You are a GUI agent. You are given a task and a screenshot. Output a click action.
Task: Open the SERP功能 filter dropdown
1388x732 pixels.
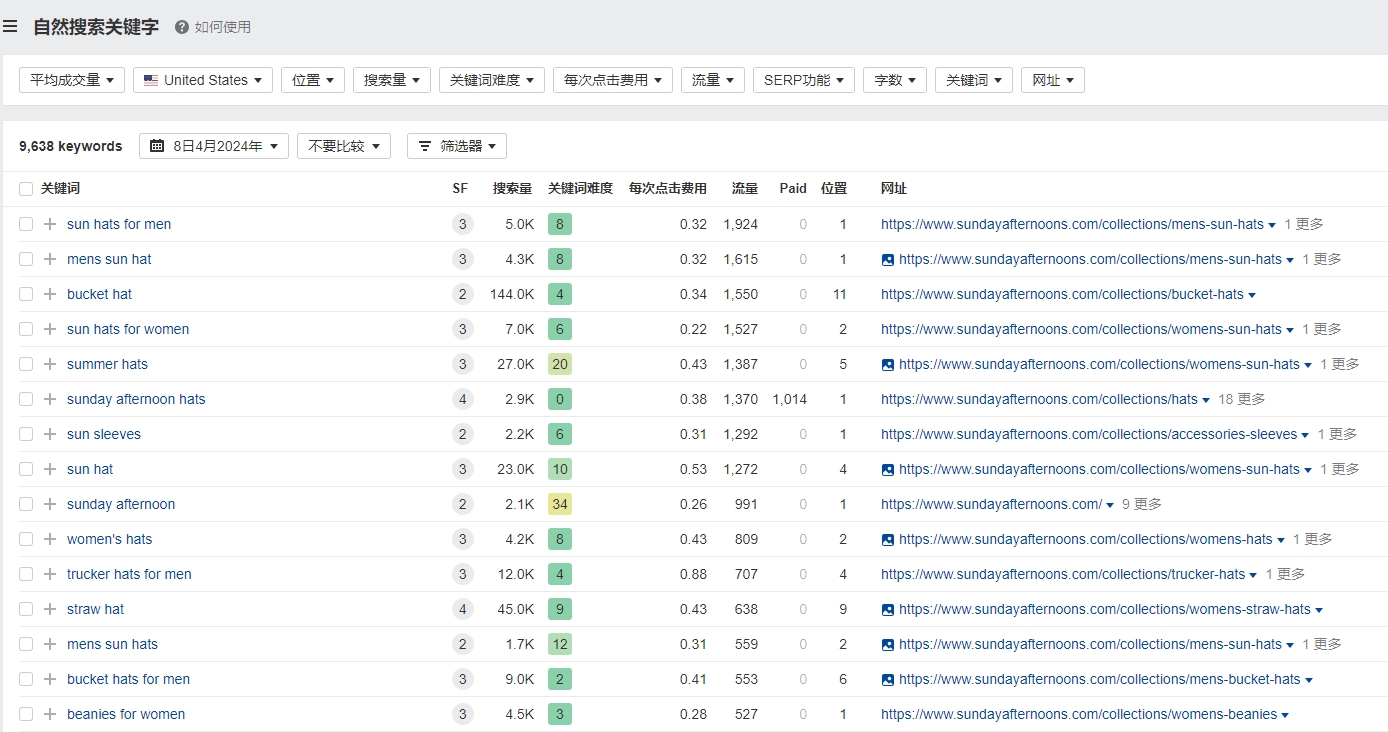[804, 80]
